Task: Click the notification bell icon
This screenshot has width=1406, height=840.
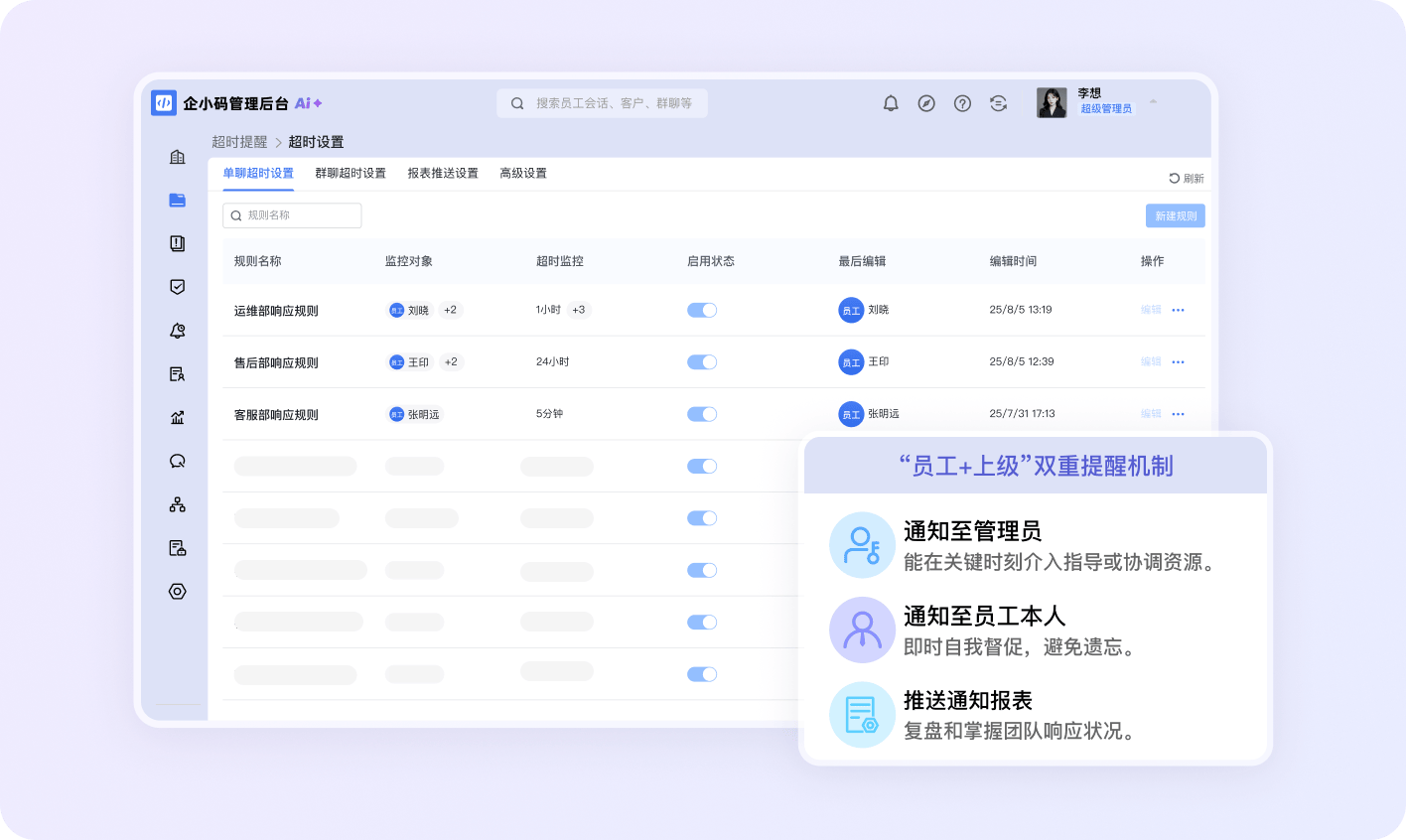Action: (891, 103)
